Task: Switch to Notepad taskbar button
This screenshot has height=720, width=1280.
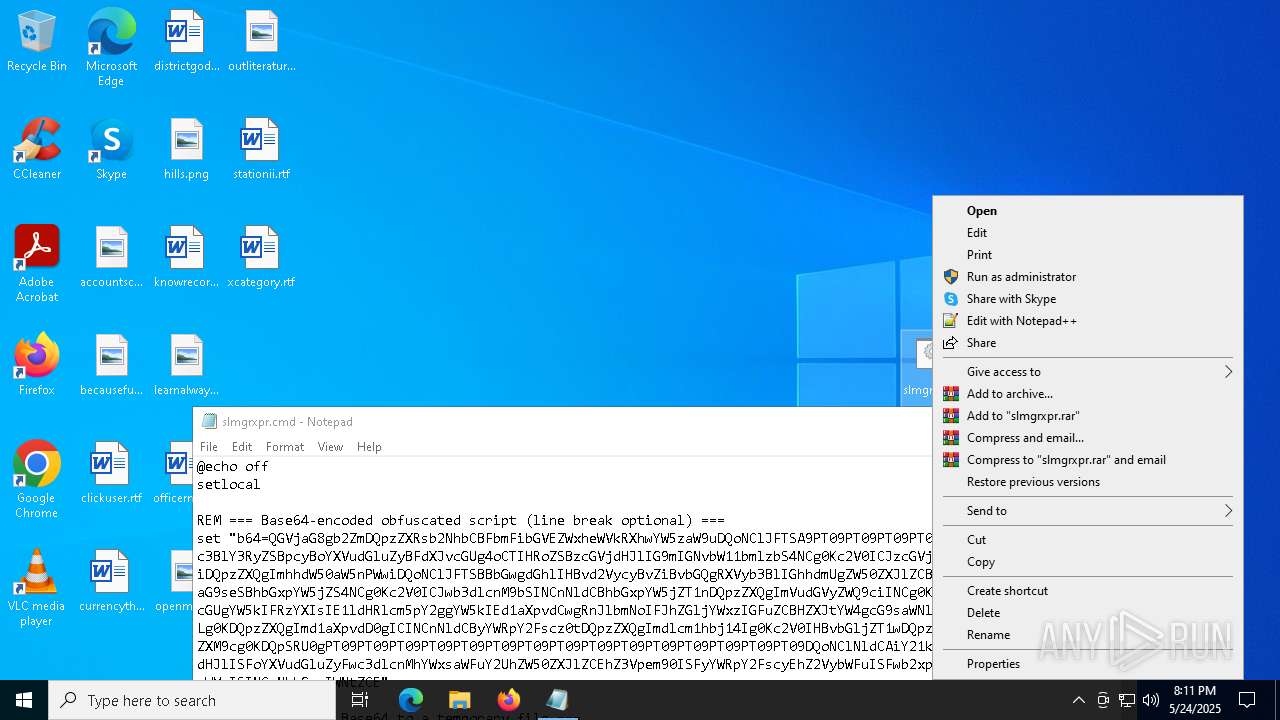Action: tap(557, 700)
